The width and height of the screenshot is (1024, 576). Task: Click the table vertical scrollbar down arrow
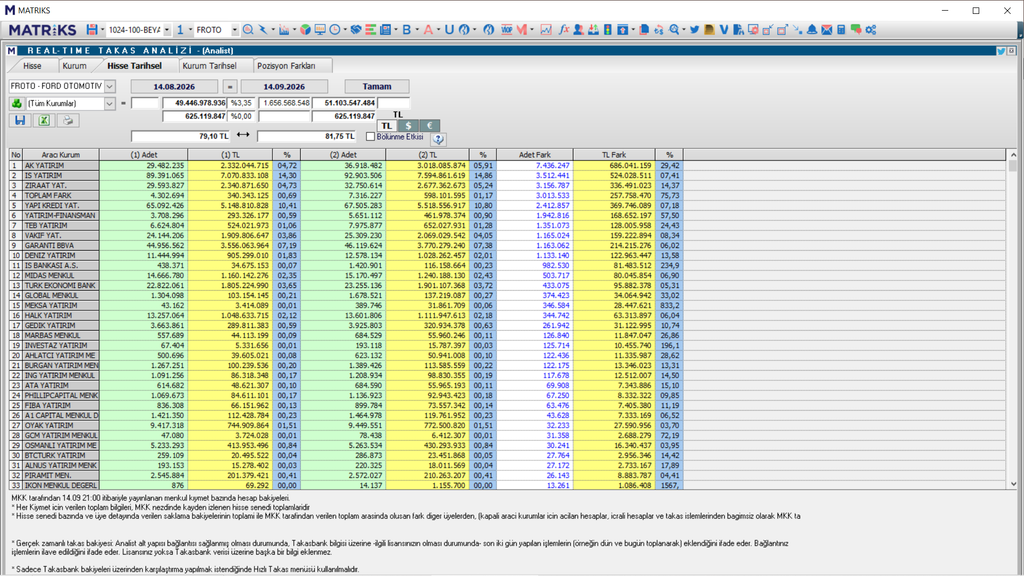1013,485
